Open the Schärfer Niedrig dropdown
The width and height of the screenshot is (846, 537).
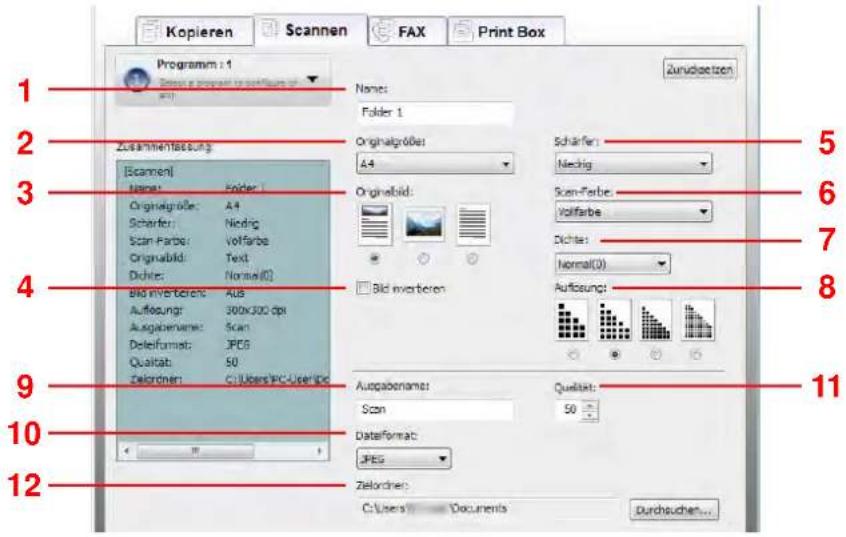click(633, 164)
